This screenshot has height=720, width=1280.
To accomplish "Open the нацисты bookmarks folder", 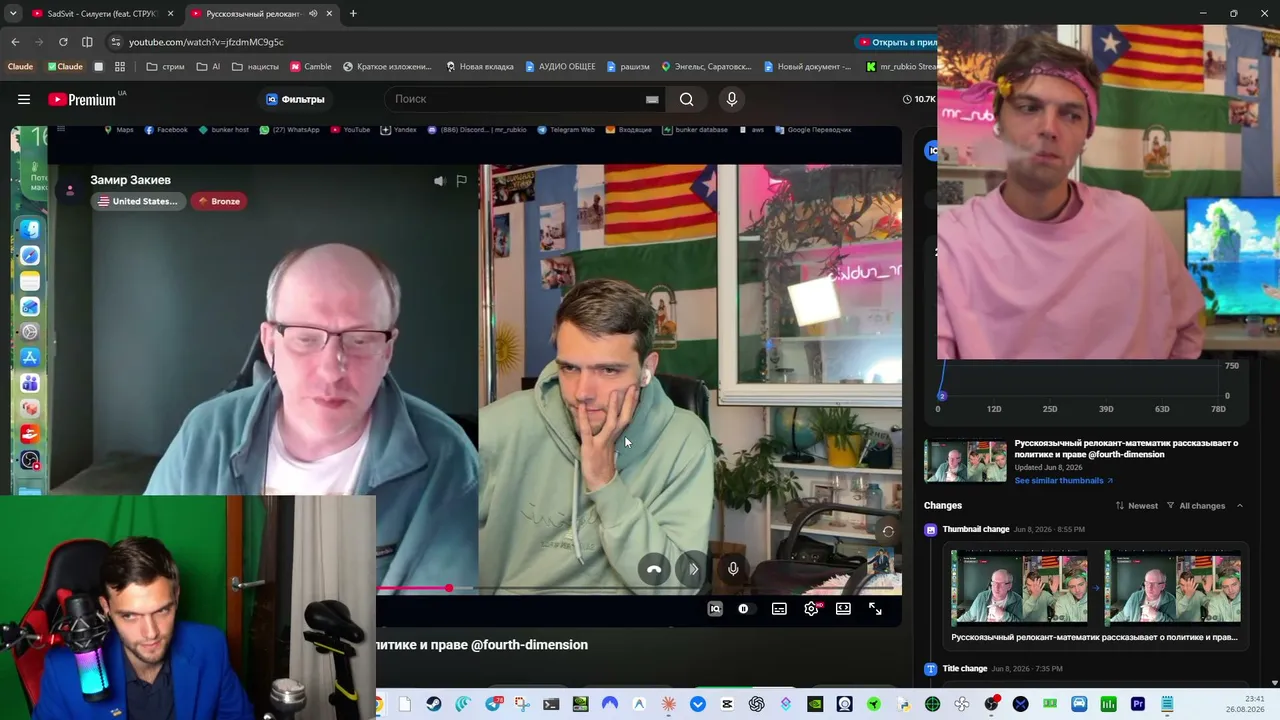I will coord(255,67).
